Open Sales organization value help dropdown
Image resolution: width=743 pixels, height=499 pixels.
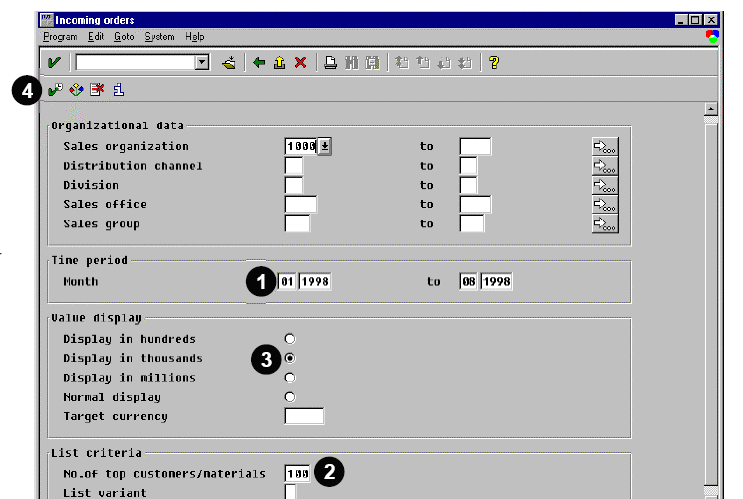pyautogui.click(x=325, y=146)
